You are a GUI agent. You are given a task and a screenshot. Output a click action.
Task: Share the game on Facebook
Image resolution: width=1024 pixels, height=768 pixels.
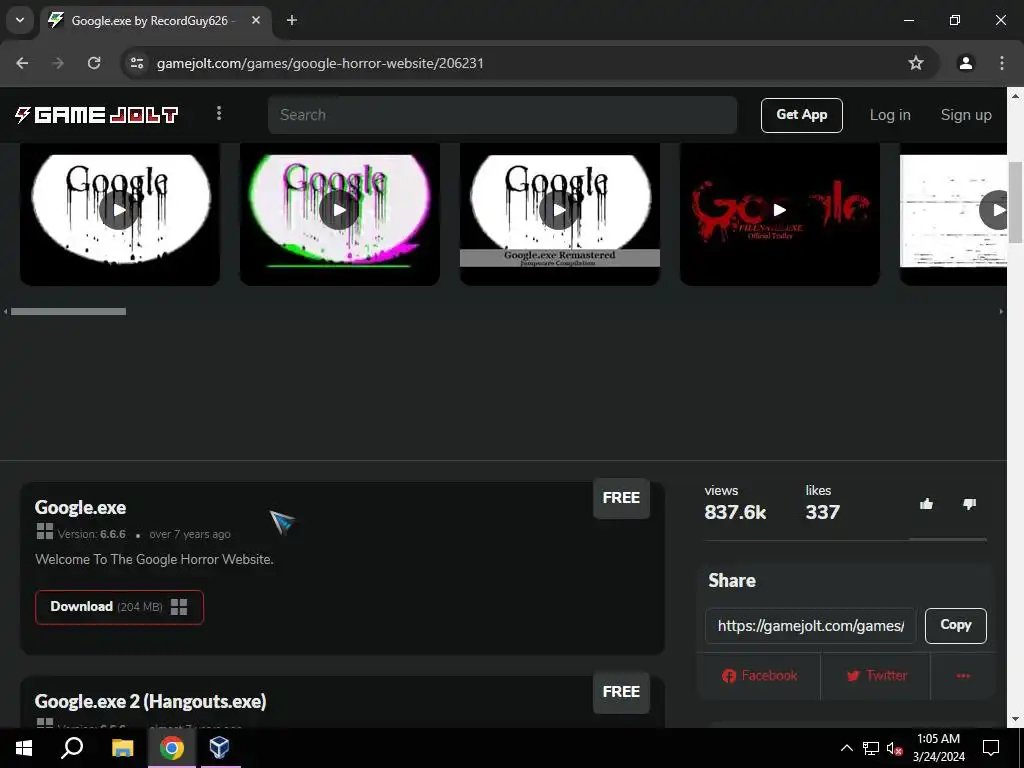pyautogui.click(x=759, y=675)
